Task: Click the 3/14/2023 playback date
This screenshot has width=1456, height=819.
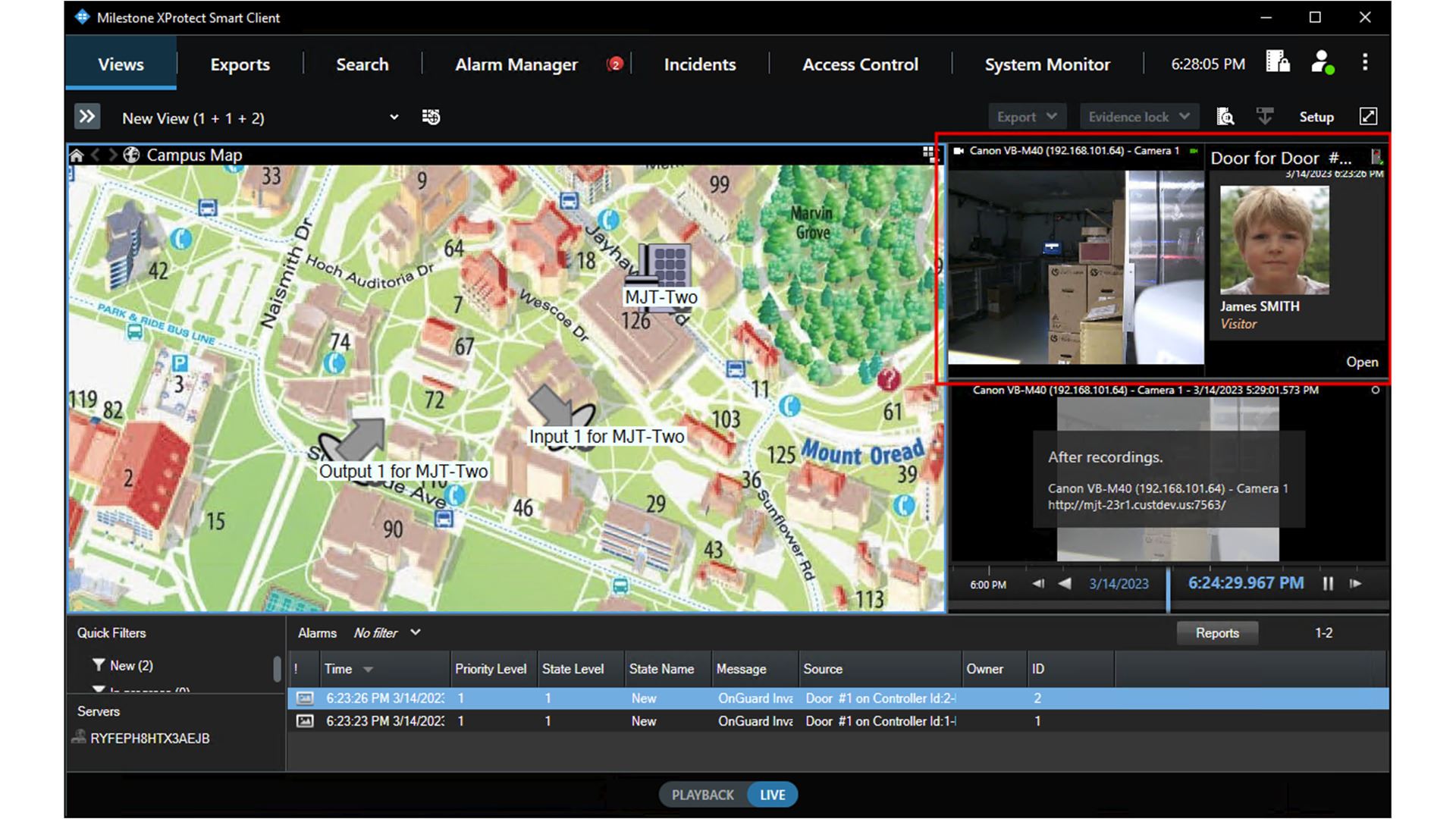Action: [x=1119, y=584]
